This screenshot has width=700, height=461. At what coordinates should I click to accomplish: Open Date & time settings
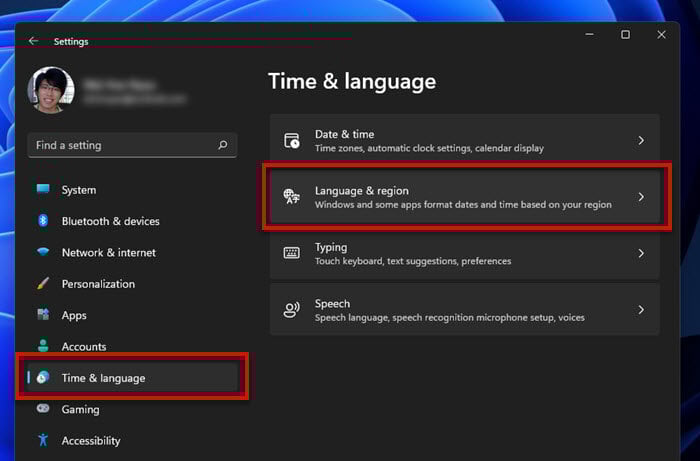click(x=465, y=140)
